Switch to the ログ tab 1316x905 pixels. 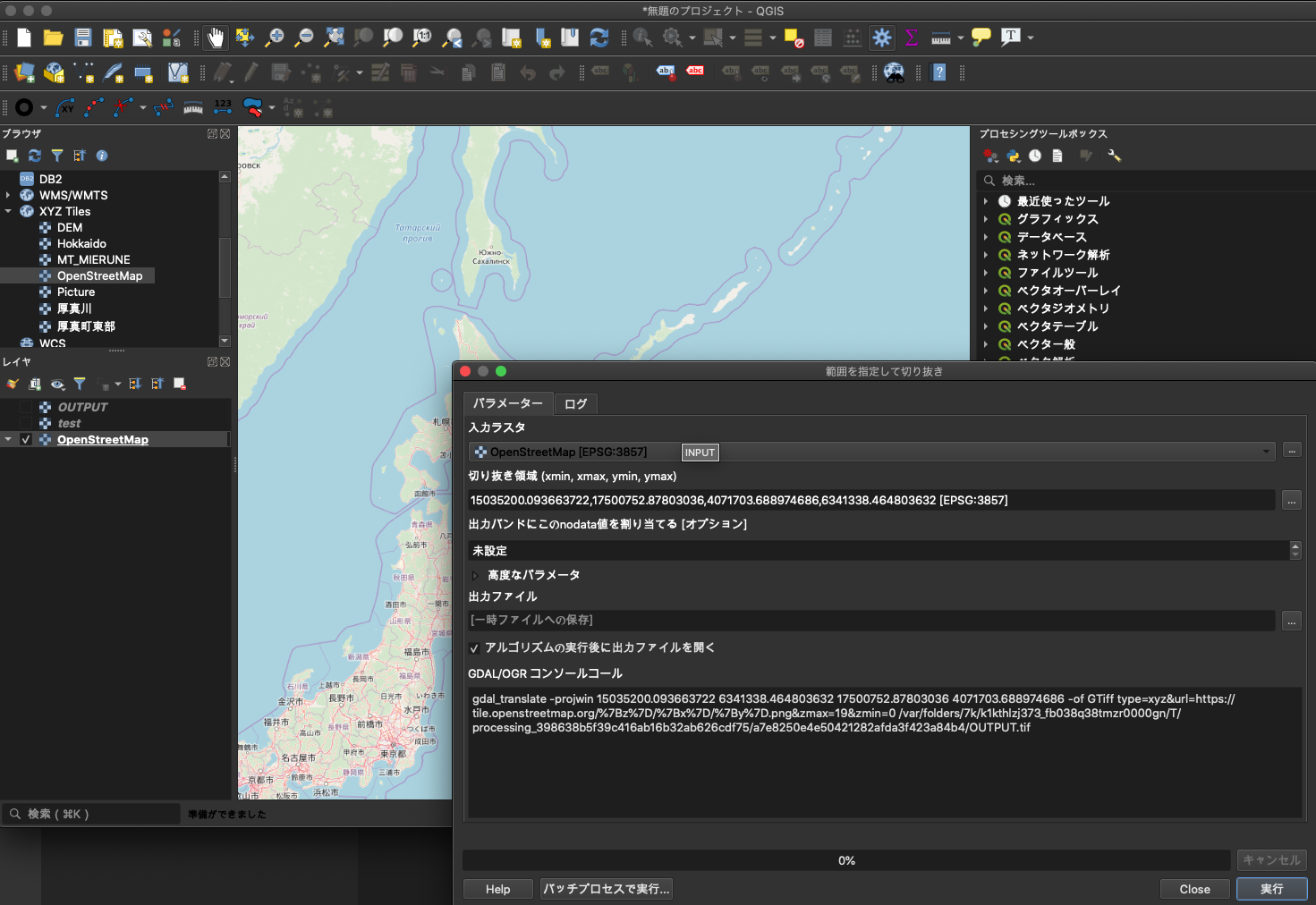(575, 403)
